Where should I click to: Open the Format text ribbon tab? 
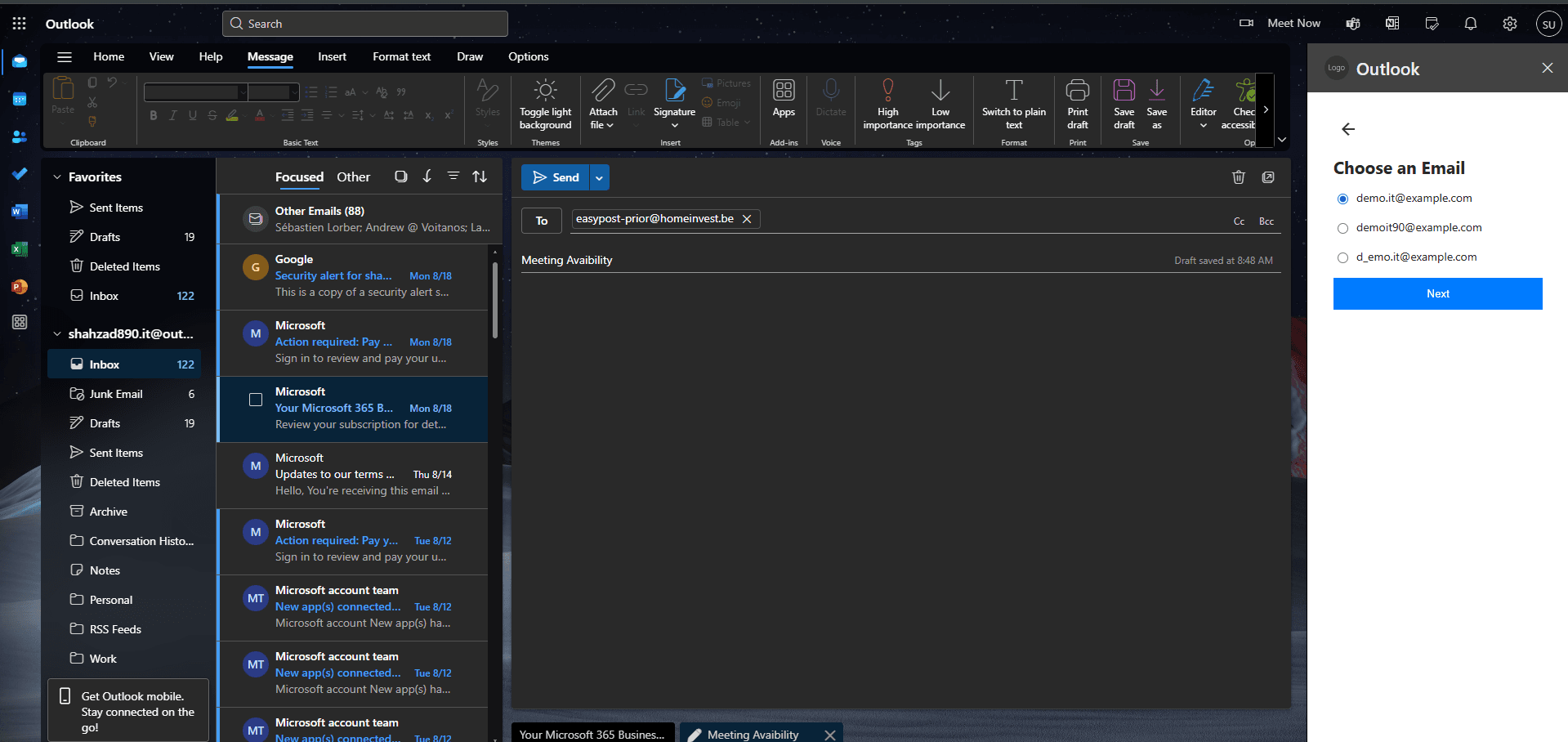(401, 56)
